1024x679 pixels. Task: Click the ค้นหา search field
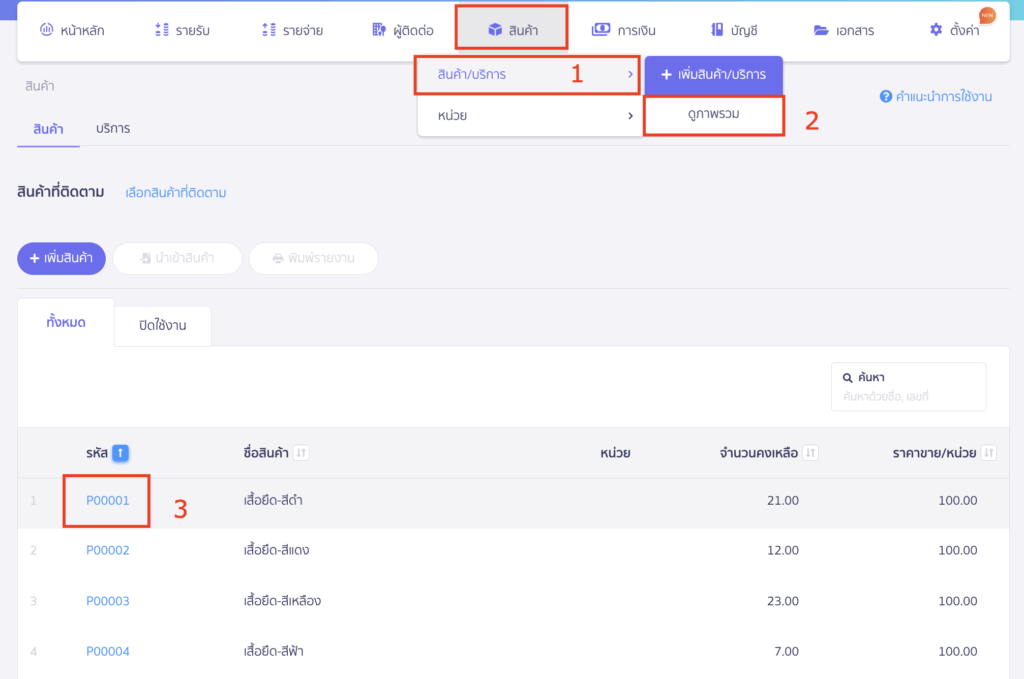point(908,396)
